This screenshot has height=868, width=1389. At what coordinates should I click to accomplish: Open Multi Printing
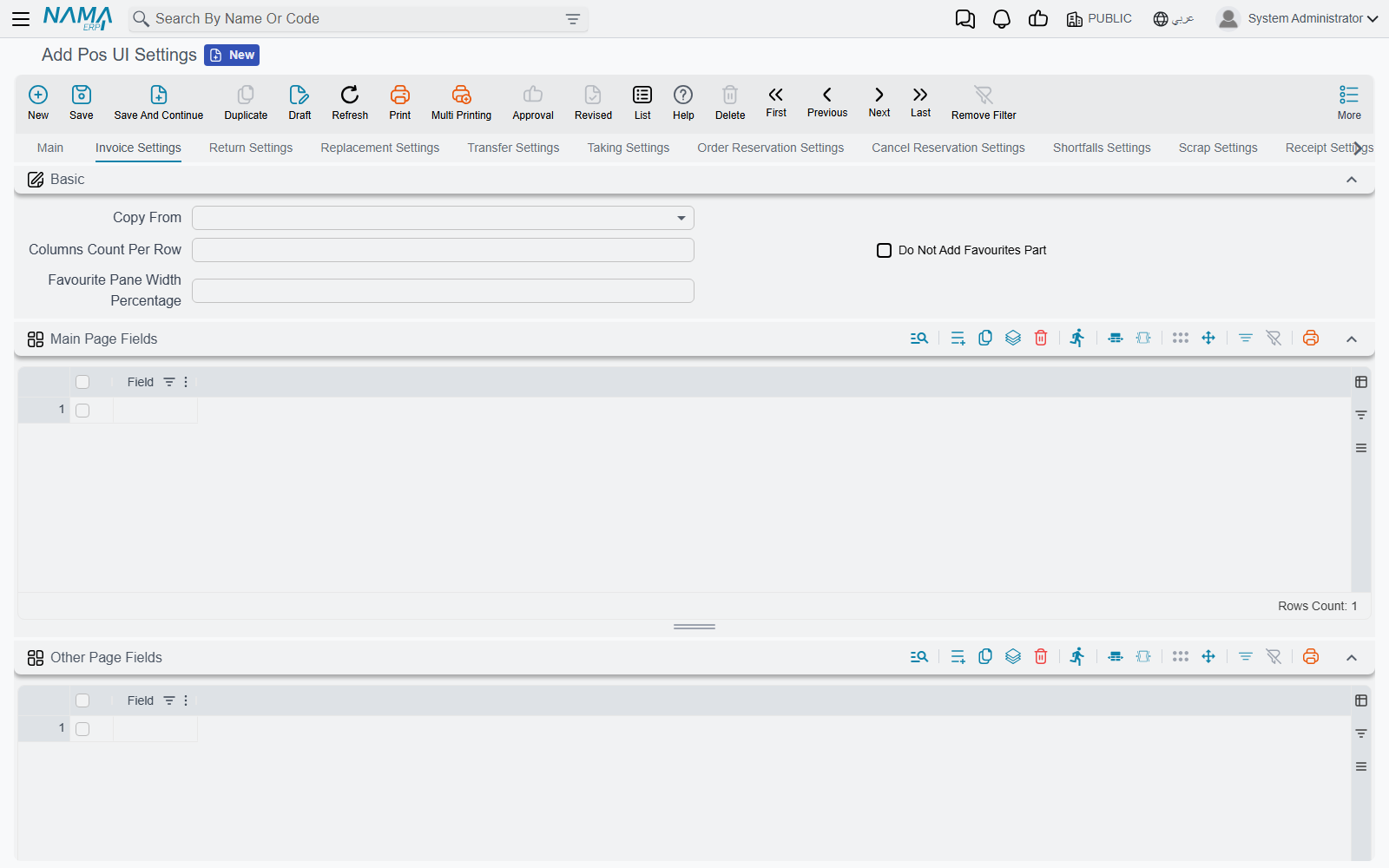click(x=461, y=102)
